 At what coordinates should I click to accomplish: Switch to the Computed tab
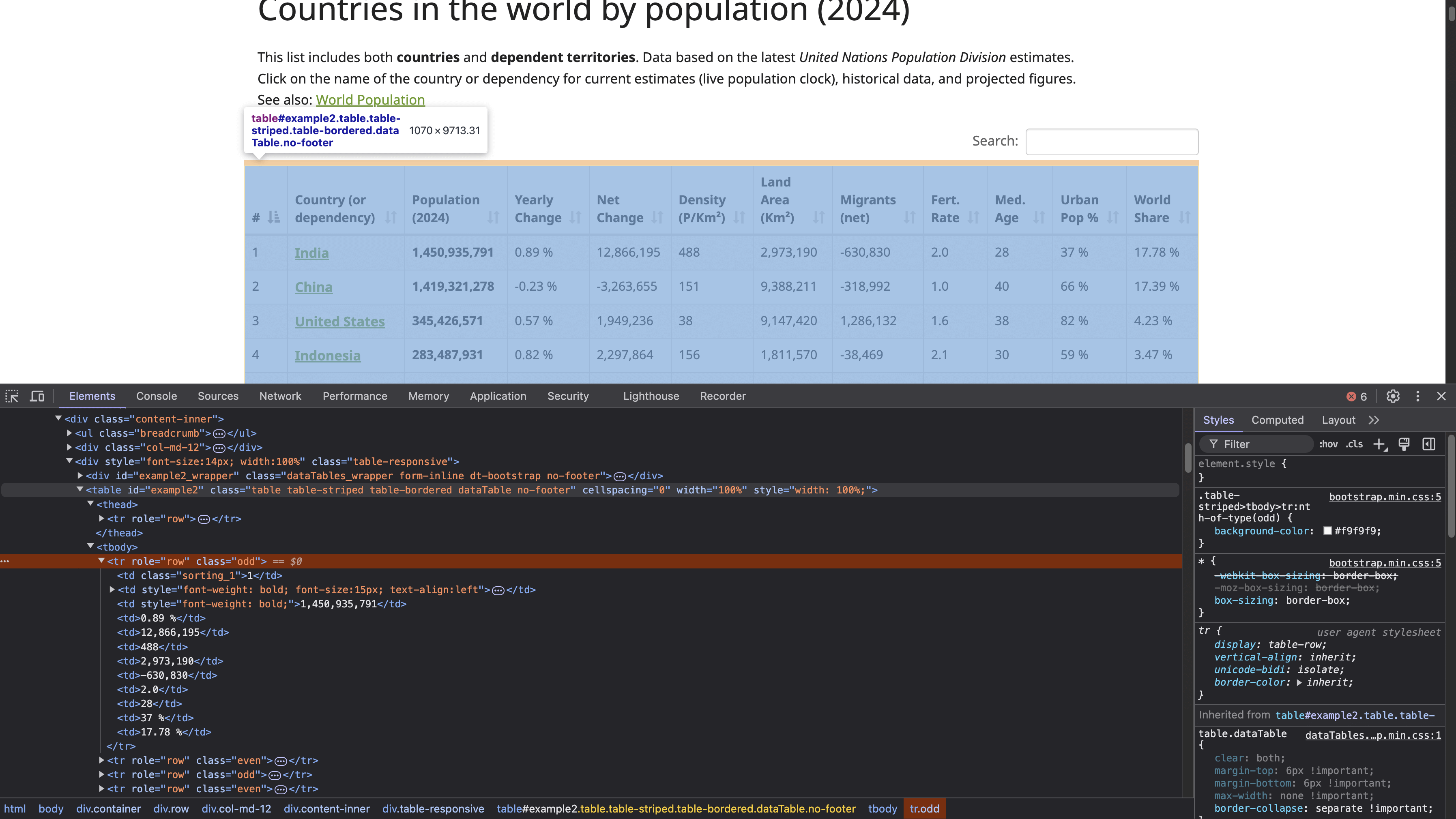1278,420
